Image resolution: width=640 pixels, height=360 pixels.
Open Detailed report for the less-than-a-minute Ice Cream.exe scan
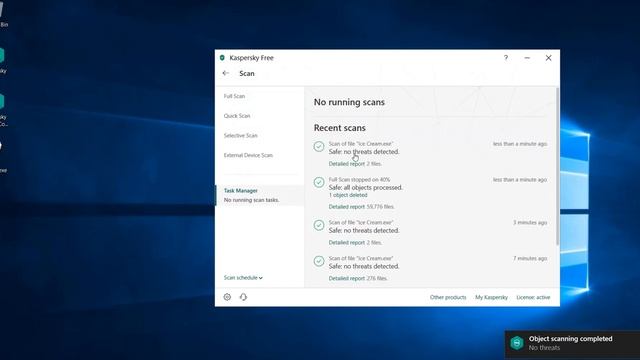(x=347, y=164)
